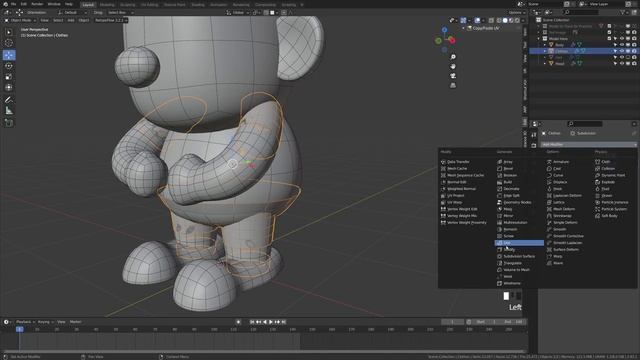Toggle Model Here collection exclude checkbox
This screenshot has width=640, height=360.
609,39
